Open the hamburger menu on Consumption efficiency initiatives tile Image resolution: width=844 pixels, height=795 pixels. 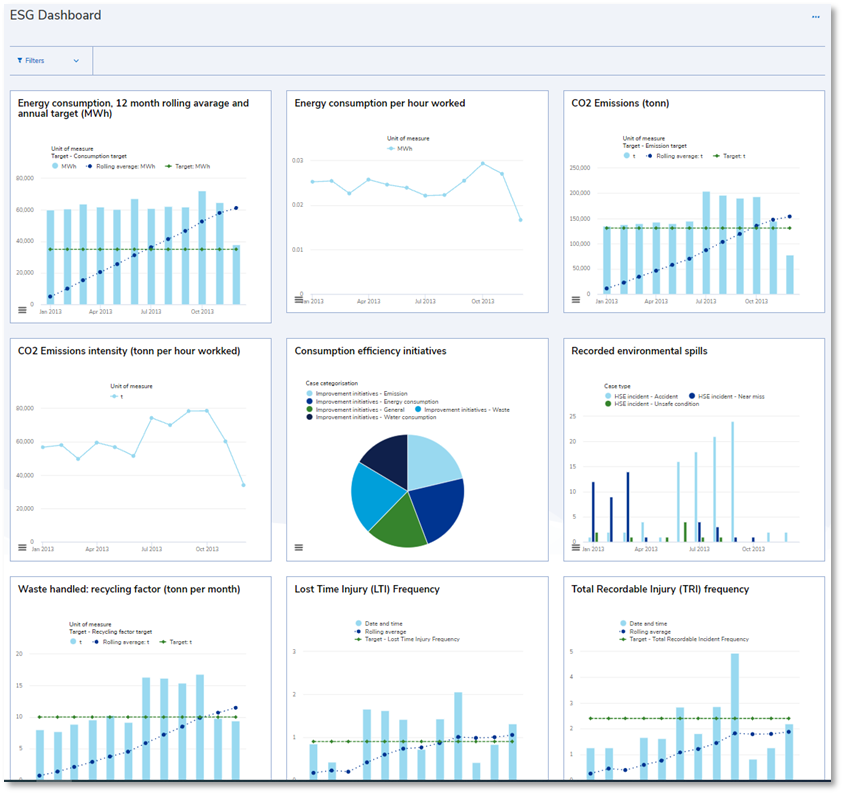pos(297,546)
